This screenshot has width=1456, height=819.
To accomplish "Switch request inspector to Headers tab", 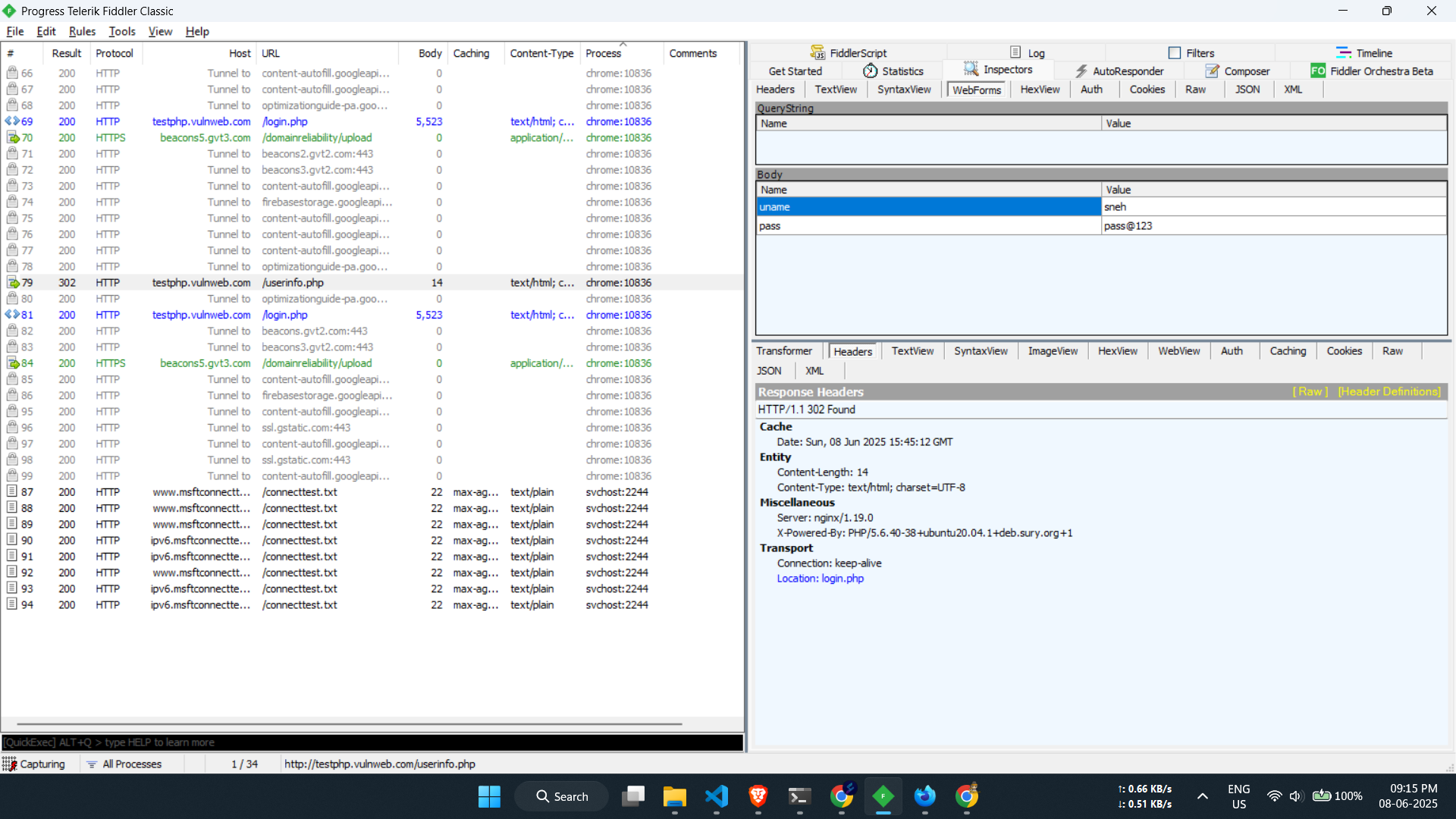I will pos(775,89).
